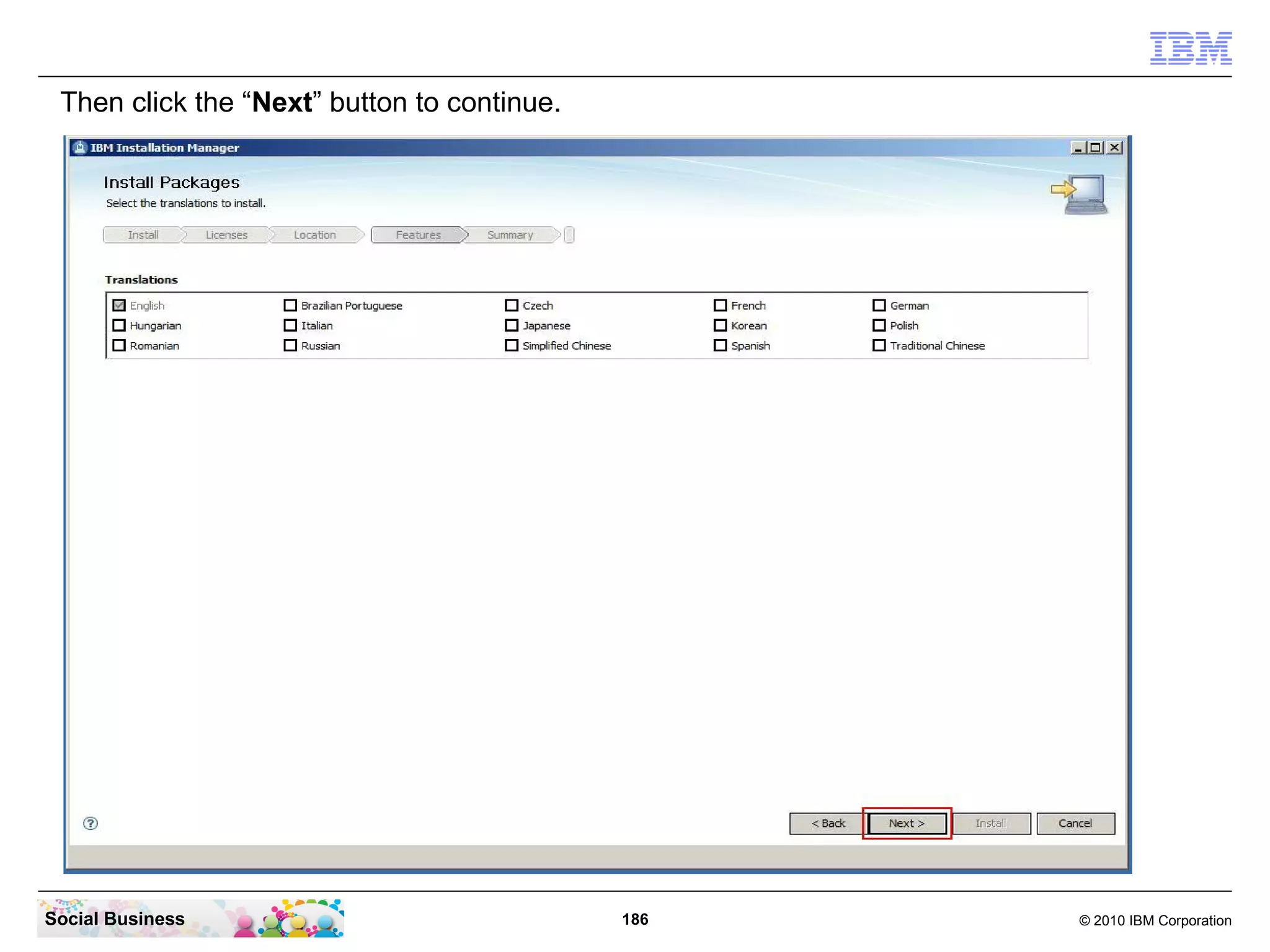Image resolution: width=1270 pixels, height=952 pixels.
Task: Jump to the Summary wizard step
Action: pyautogui.click(x=510, y=235)
